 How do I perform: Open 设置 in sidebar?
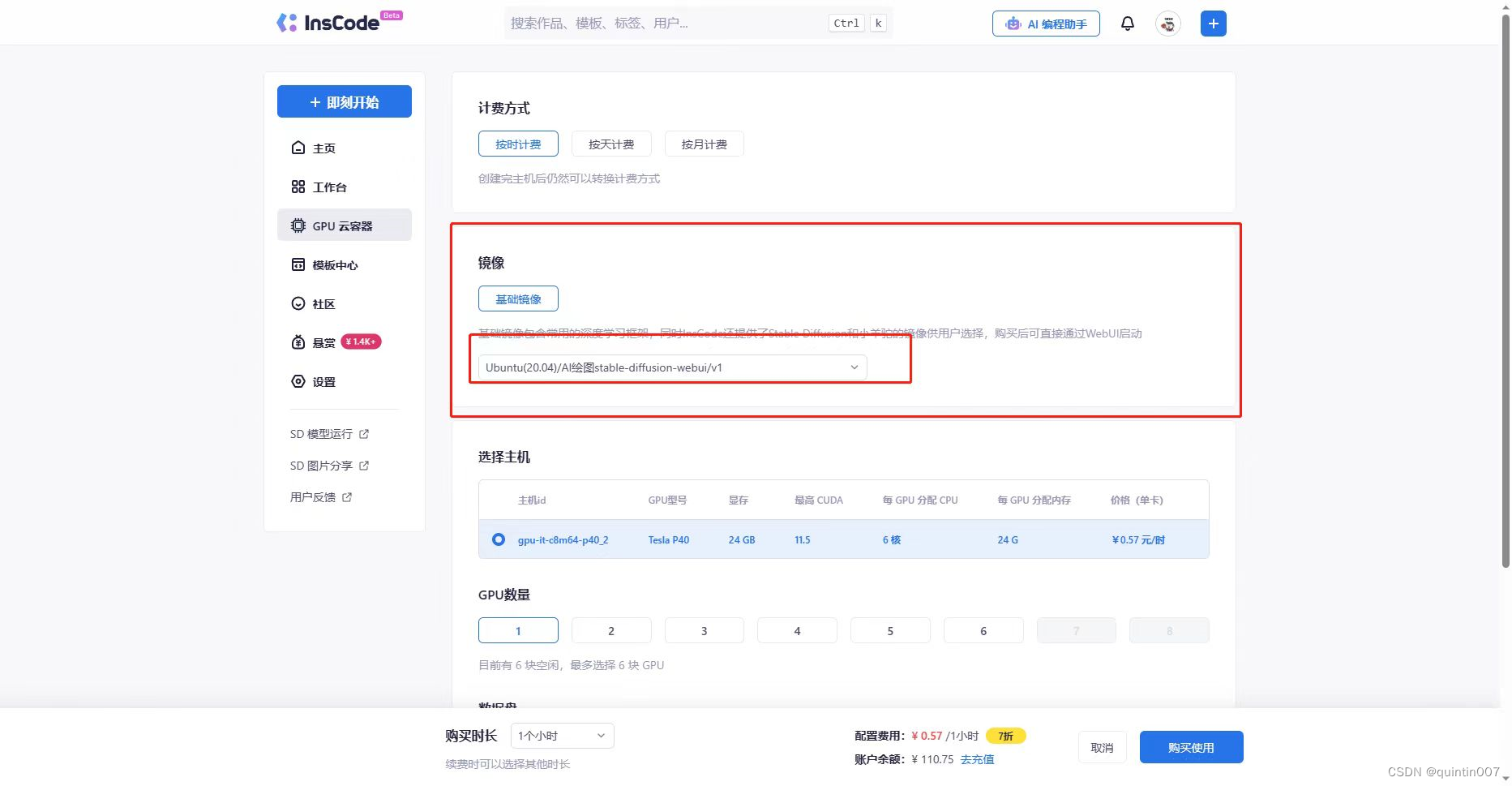(345, 381)
